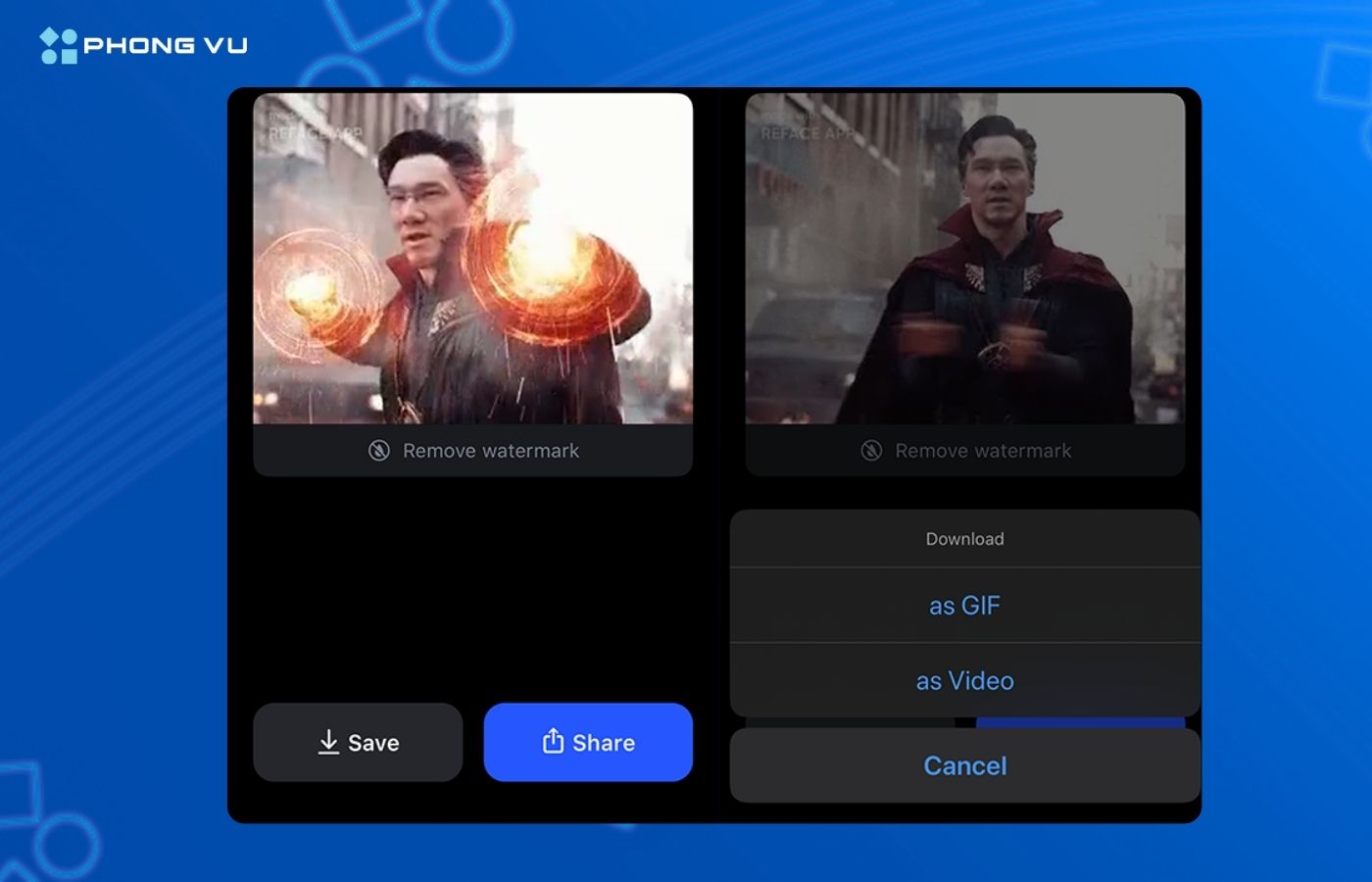Tap Remove watermark under the left fire-shield clip
1372x882 pixels.
coord(473,451)
